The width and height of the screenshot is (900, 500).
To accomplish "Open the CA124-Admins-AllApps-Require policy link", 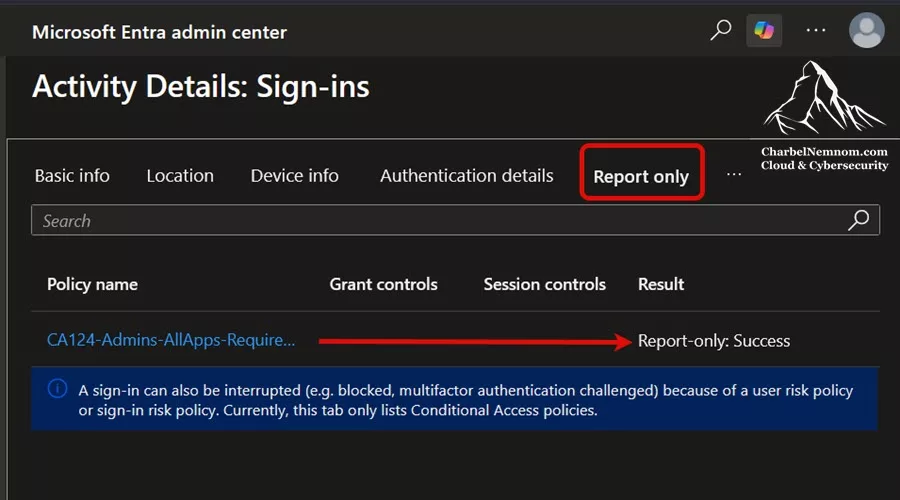I will 171,340.
